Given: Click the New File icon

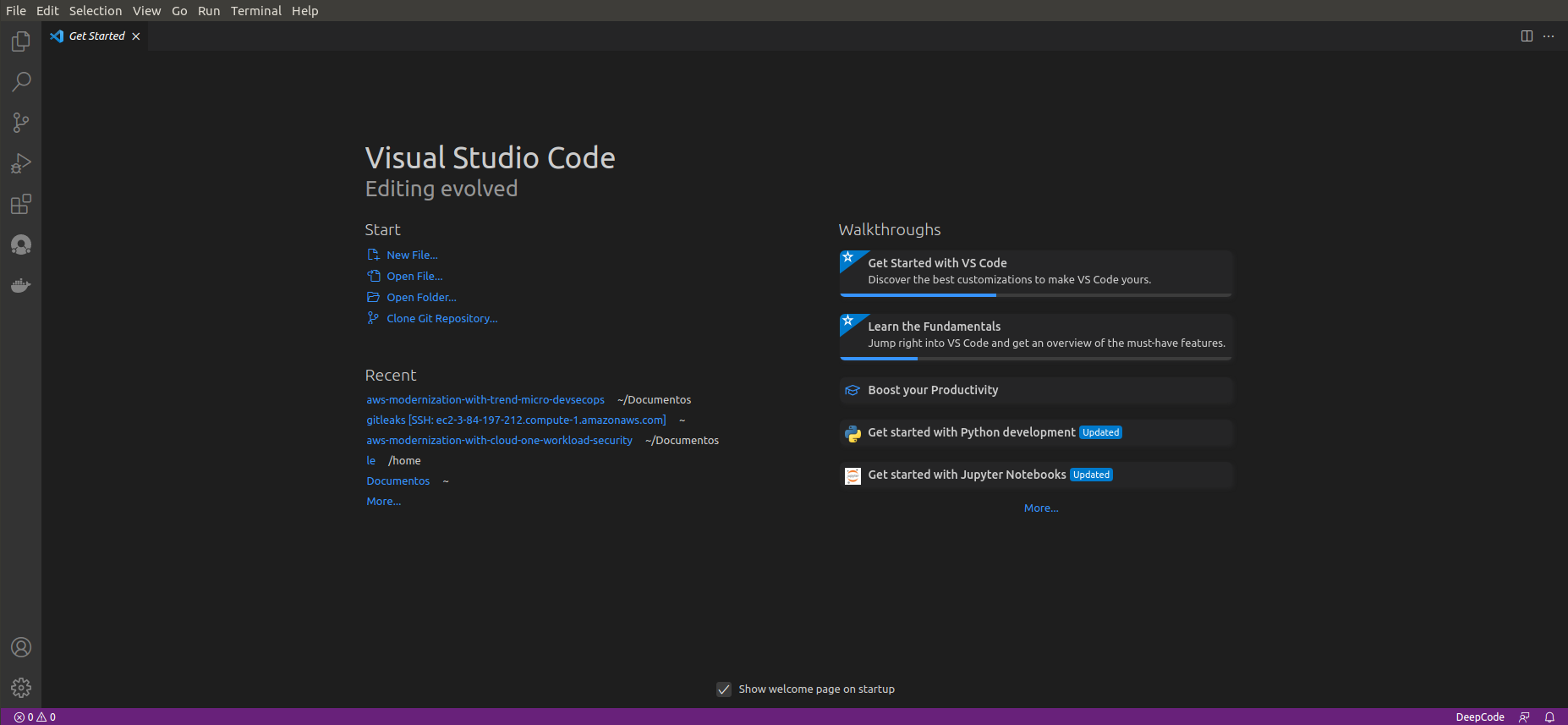Looking at the screenshot, I should point(373,255).
